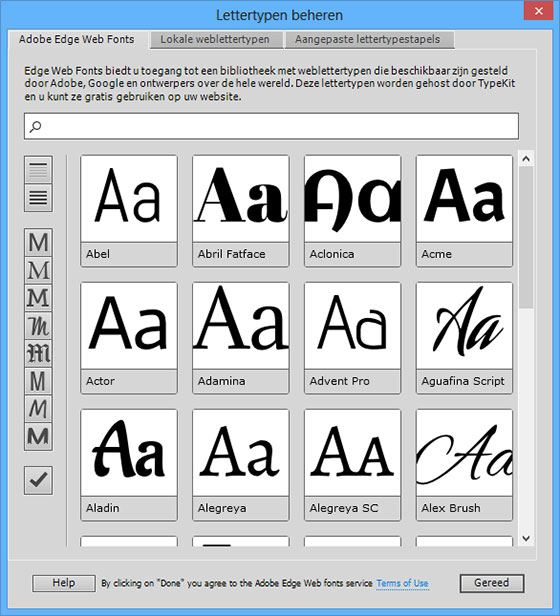
Task: Filter by script M classification
Action: (38, 326)
